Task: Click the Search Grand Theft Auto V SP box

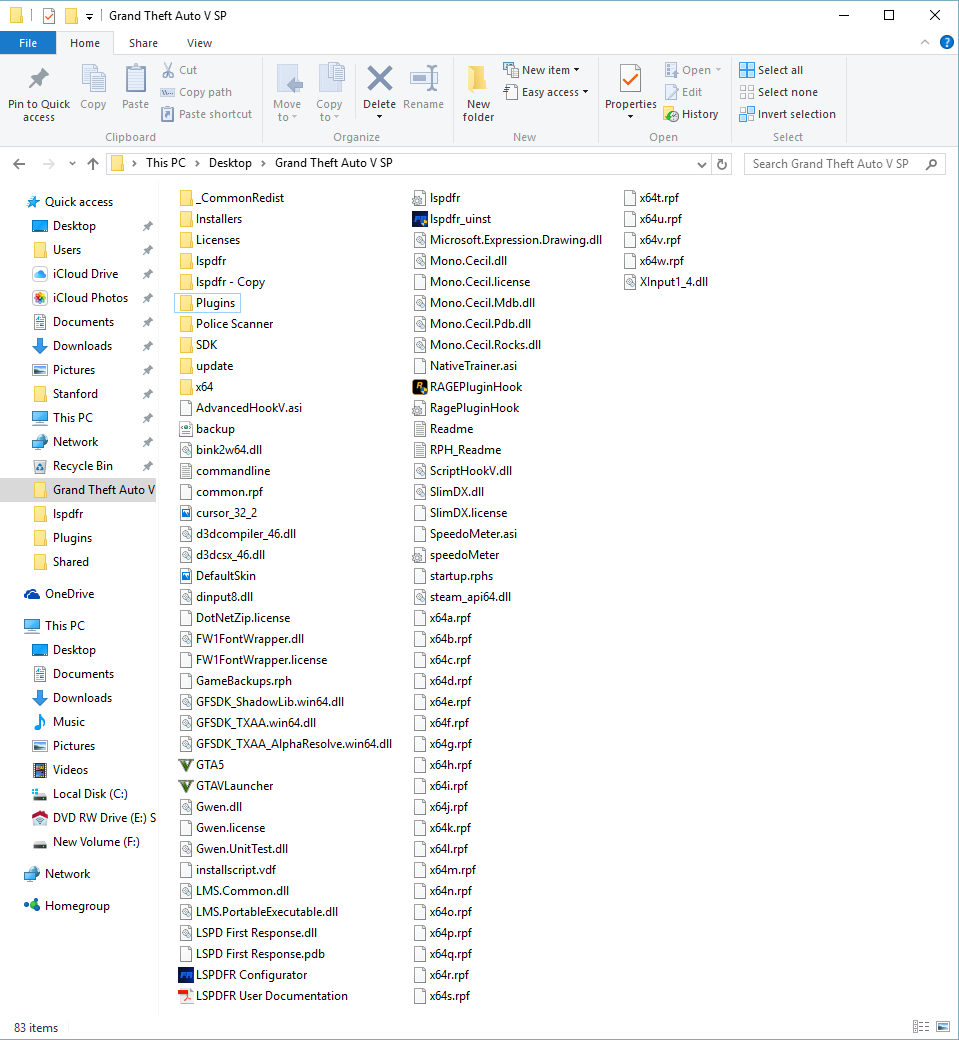Action: tap(844, 164)
